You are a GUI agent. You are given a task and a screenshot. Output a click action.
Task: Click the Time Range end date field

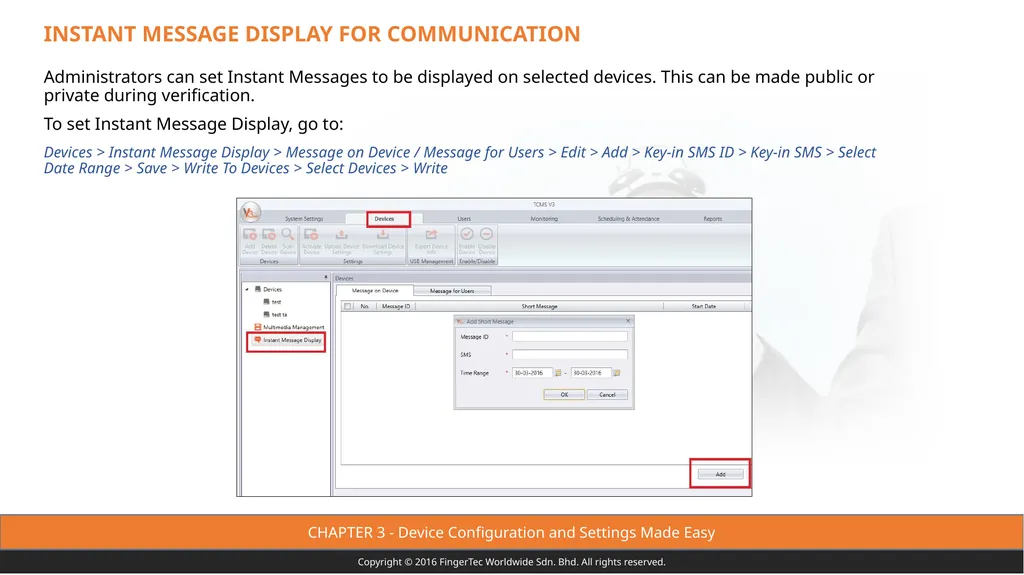pos(591,373)
